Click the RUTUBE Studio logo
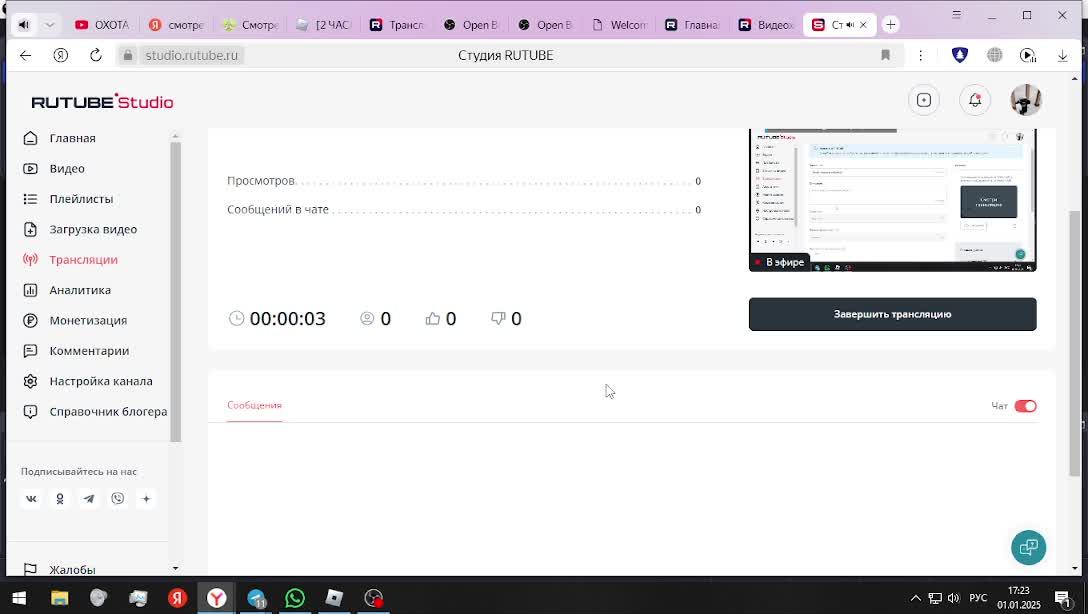Image resolution: width=1088 pixels, height=614 pixels. pyautogui.click(x=102, y=102)
